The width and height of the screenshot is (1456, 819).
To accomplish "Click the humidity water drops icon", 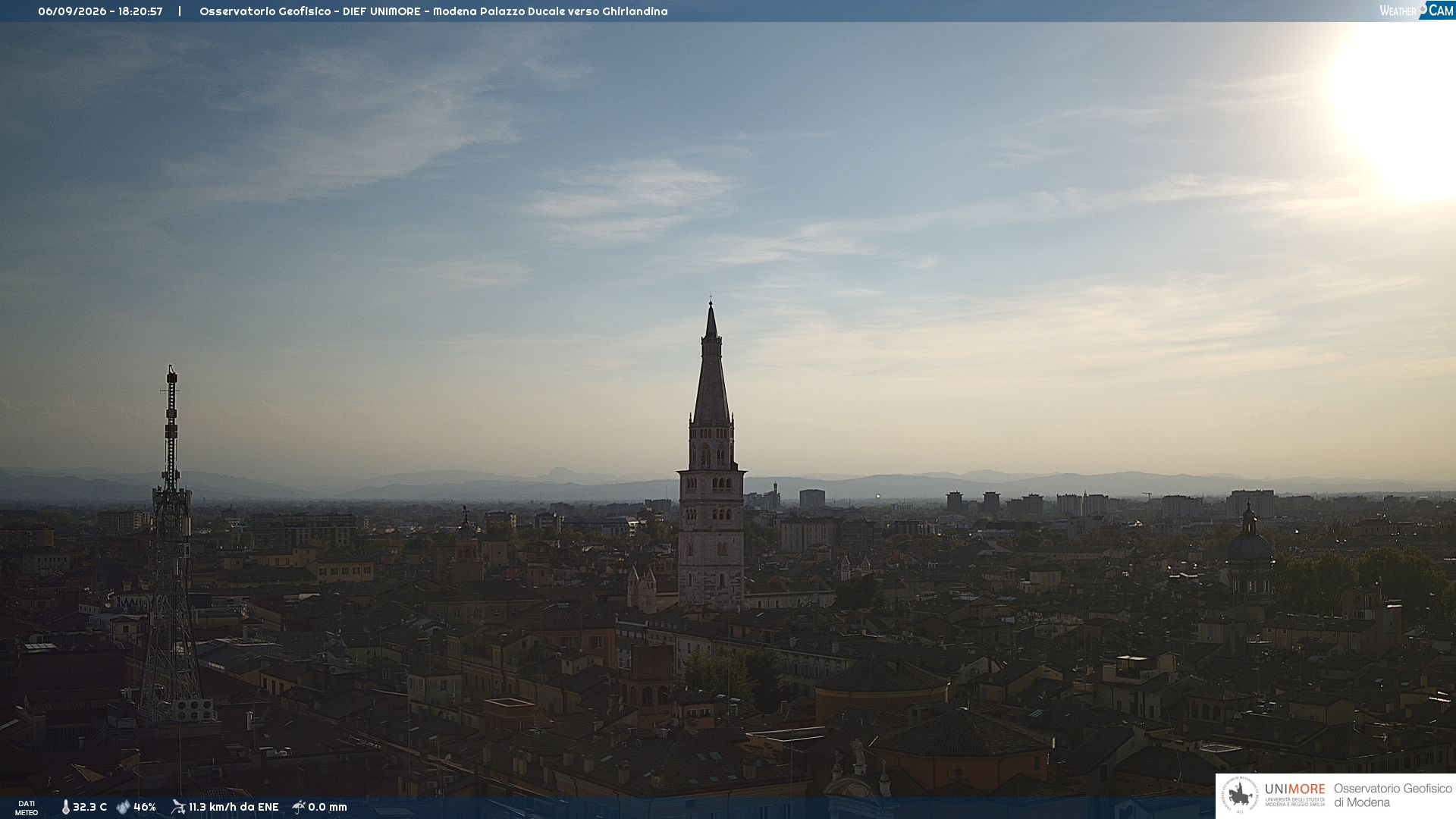I will coord(123,807).
